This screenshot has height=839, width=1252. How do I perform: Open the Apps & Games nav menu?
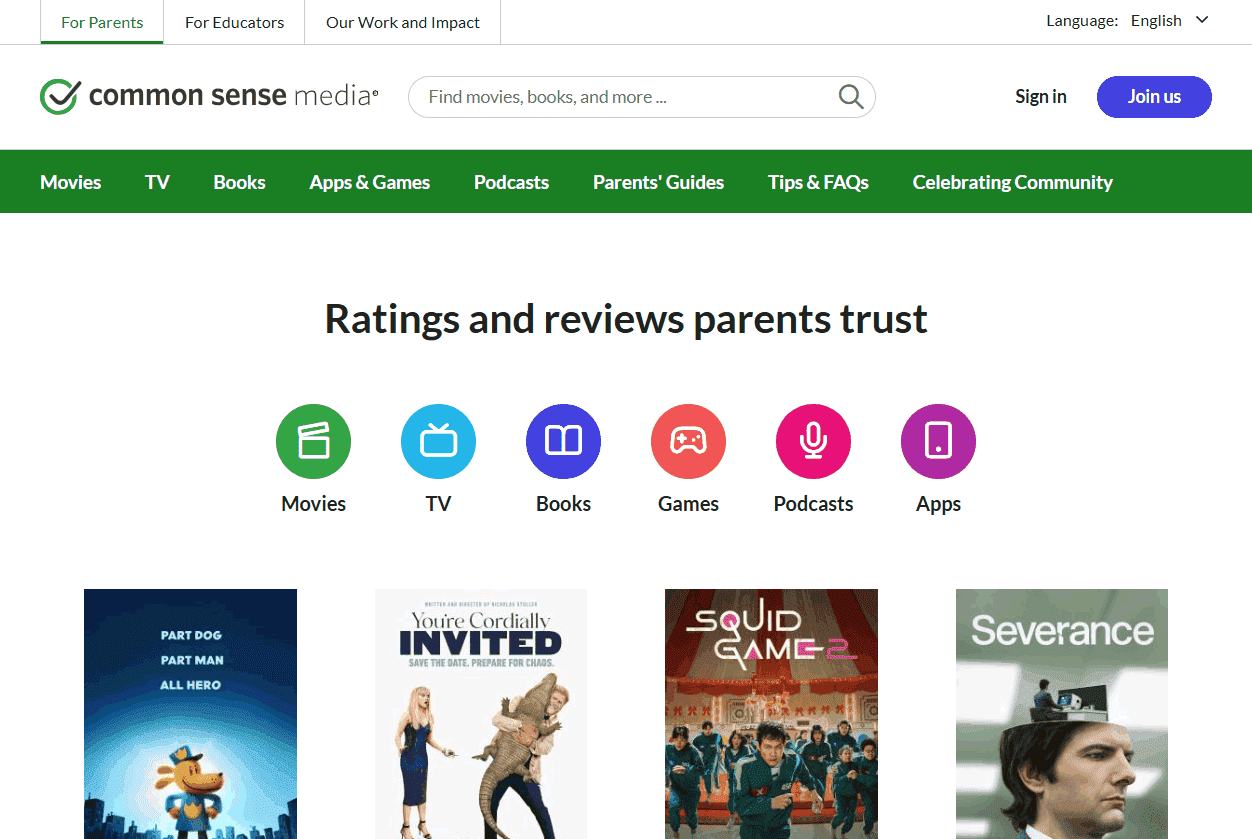369,182
